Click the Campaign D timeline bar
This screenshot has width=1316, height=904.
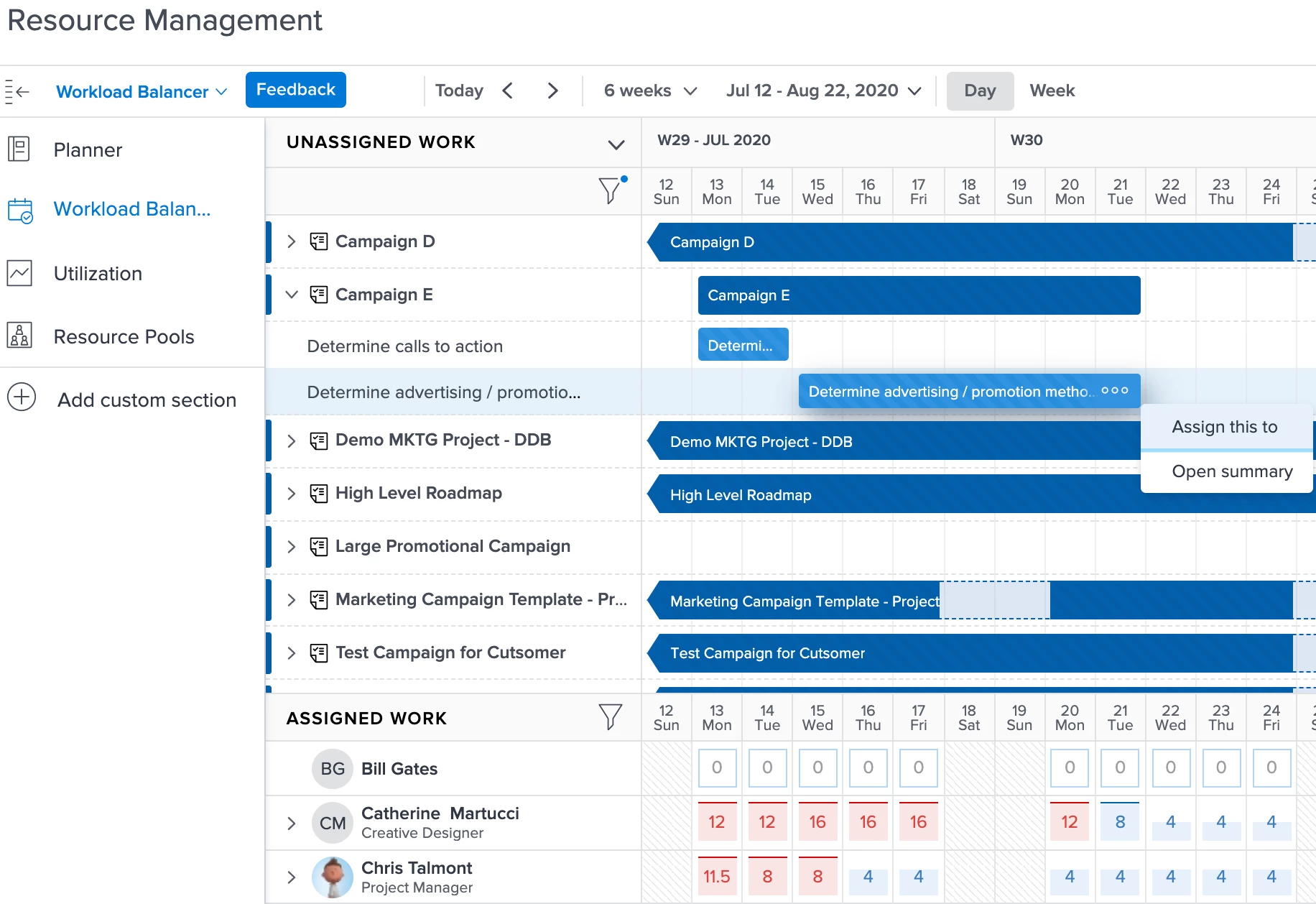(x=970, y=242)
